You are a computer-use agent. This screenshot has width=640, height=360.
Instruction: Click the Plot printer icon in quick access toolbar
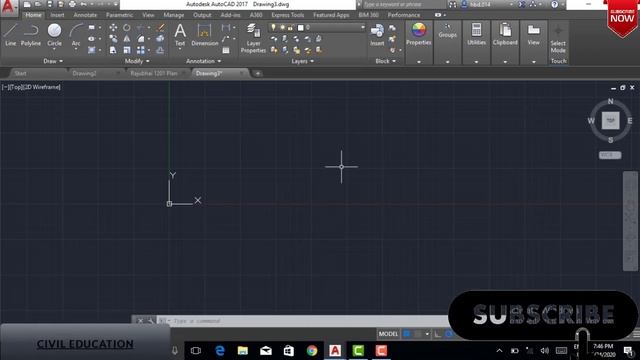click(x=72, y=4)
